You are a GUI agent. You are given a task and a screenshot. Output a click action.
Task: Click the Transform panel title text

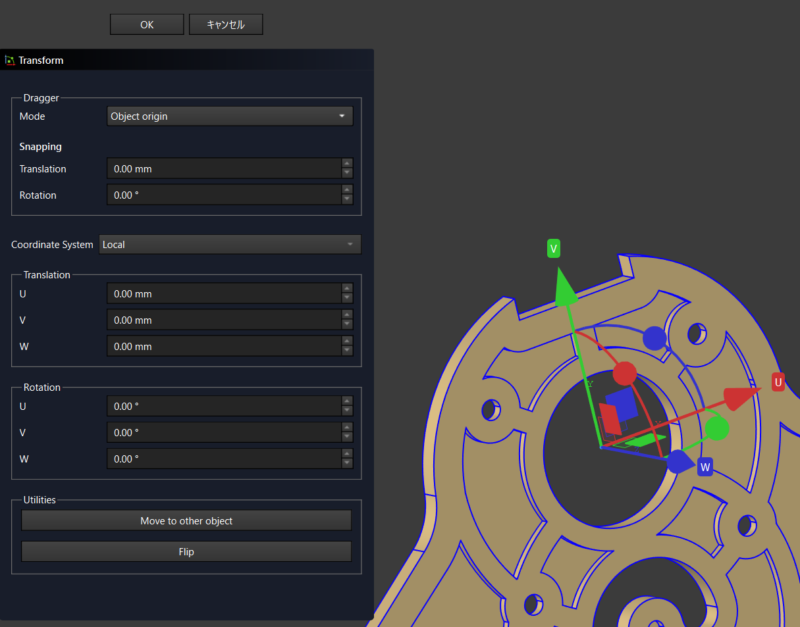41,60
